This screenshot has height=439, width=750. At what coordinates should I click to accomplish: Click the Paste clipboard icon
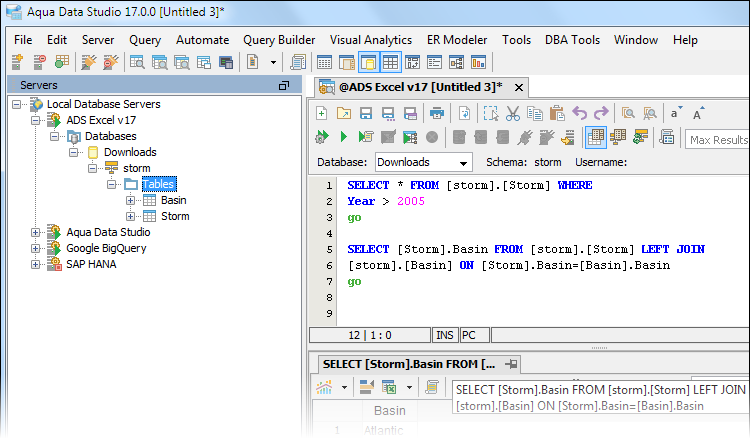[557, 113]
